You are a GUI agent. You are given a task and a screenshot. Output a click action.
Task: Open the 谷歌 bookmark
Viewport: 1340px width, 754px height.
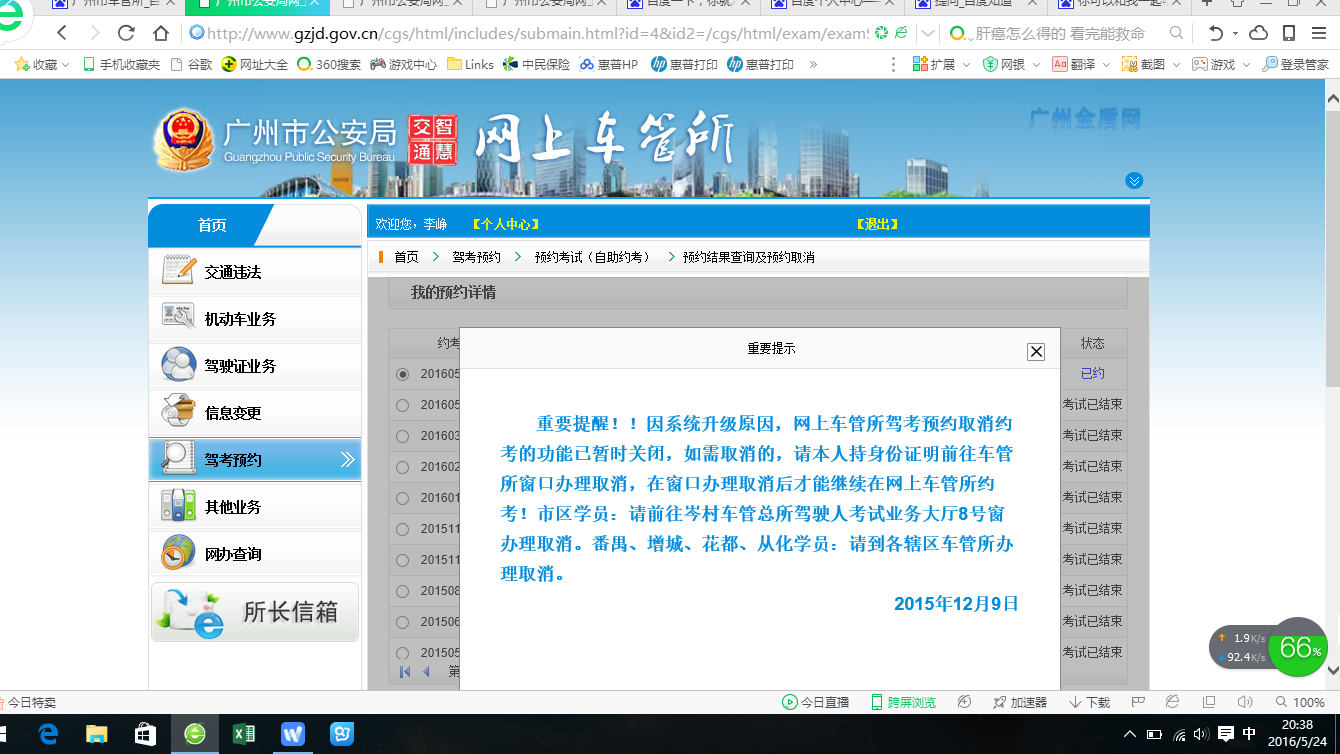(x=192, y=64)
